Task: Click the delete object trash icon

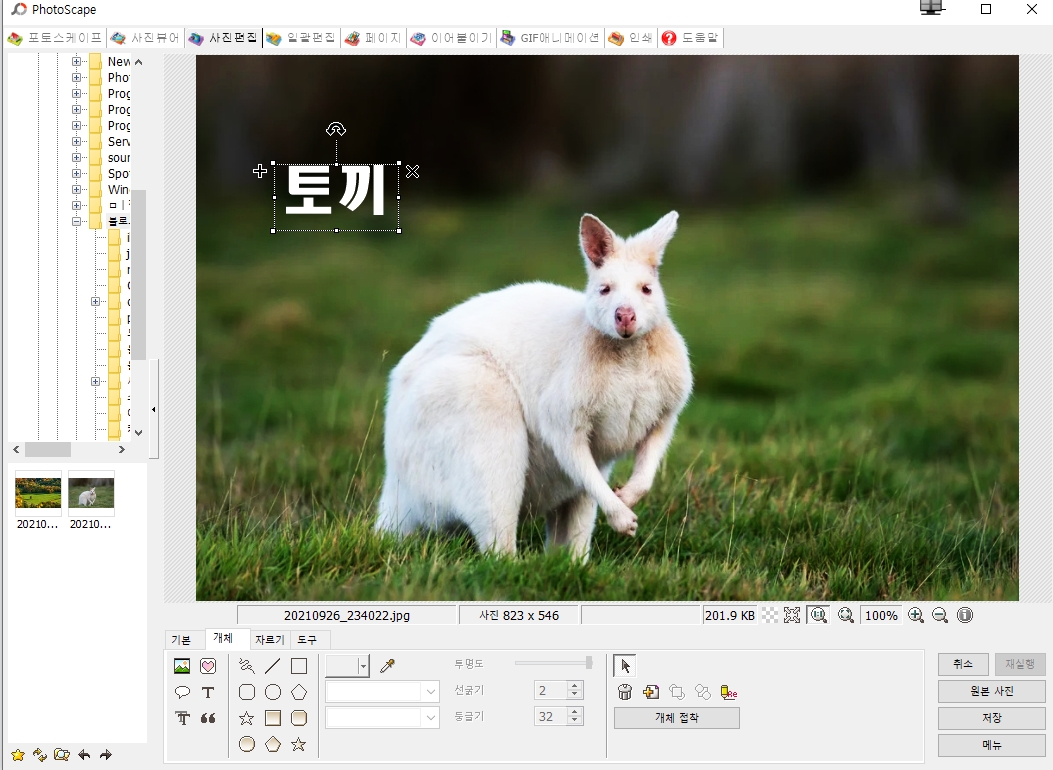Action: click(625, 691)
